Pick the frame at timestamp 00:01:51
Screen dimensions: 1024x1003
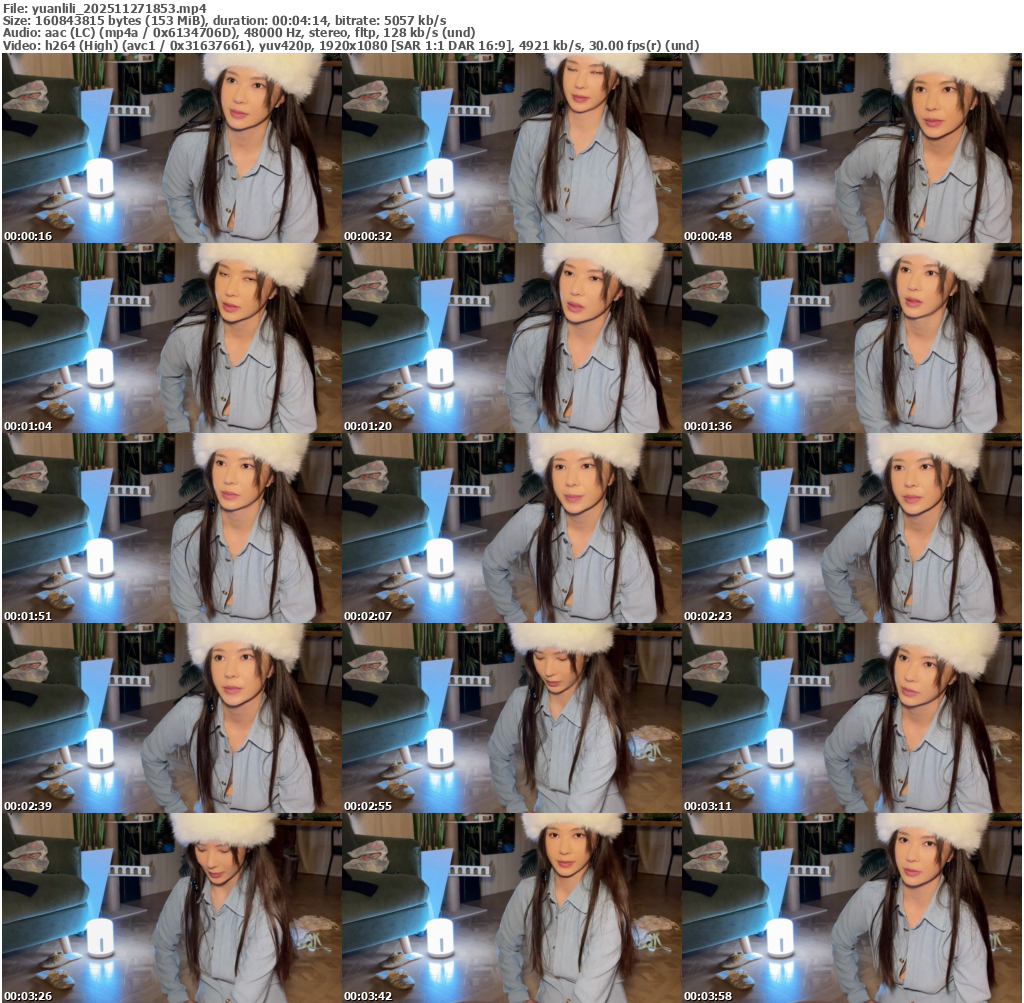[x=172, y=528]
